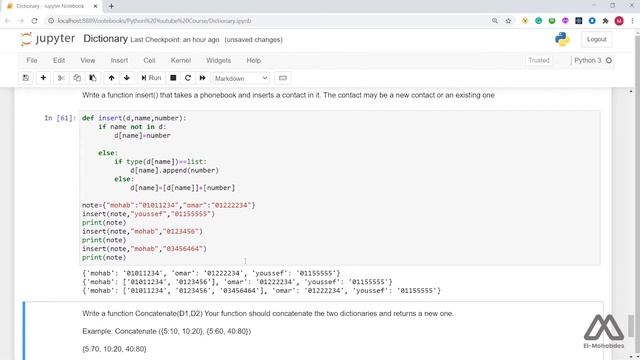Open the browser three-dot menu

point(632,20)
